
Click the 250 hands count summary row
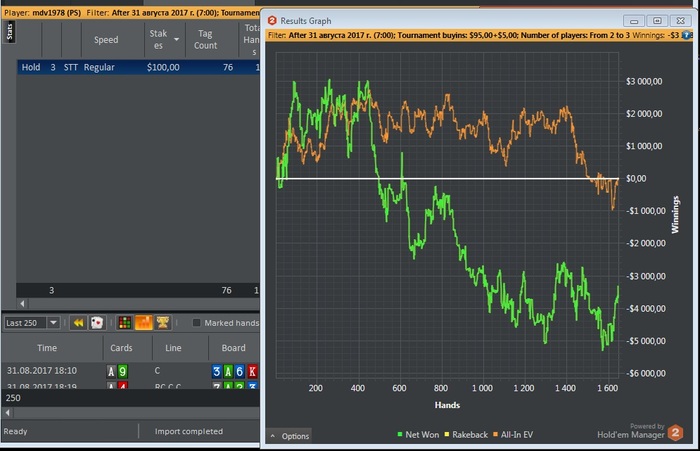131,398
